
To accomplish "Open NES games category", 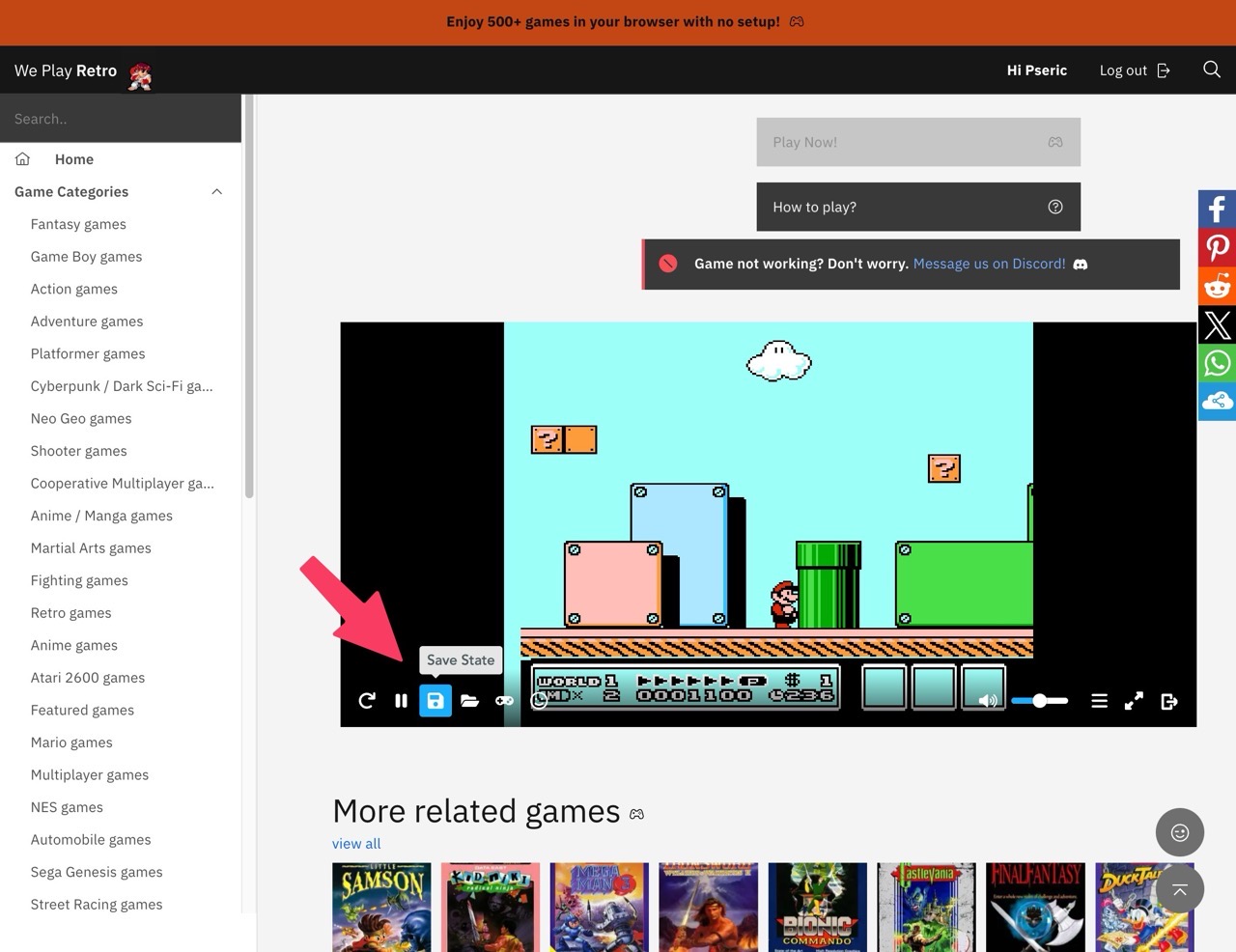I will (67, 807).
